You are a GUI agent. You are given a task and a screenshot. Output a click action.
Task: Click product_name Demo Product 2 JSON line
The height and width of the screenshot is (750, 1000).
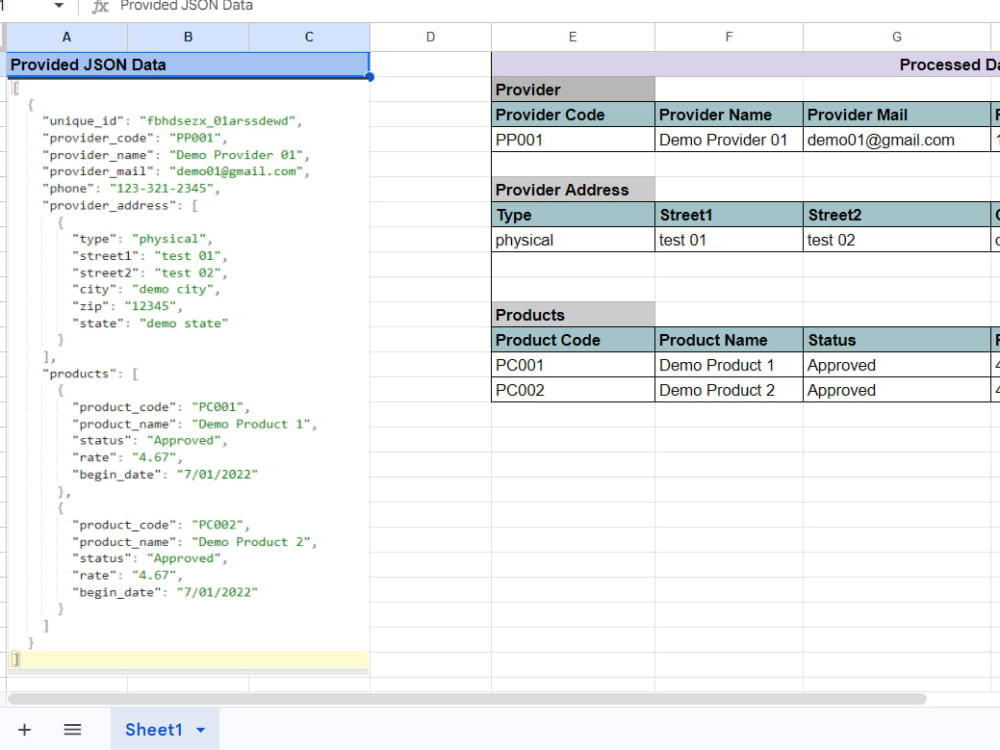tap(195, 542)
